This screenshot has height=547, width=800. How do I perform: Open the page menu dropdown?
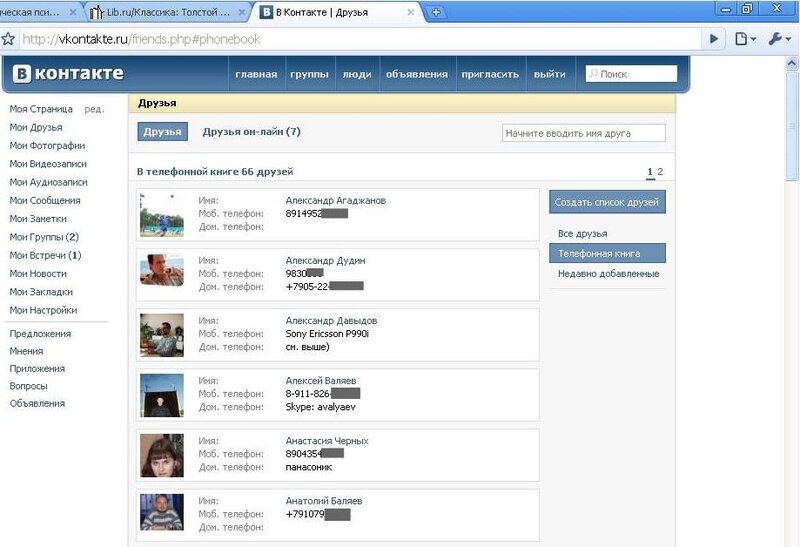[x=745, y=39]
